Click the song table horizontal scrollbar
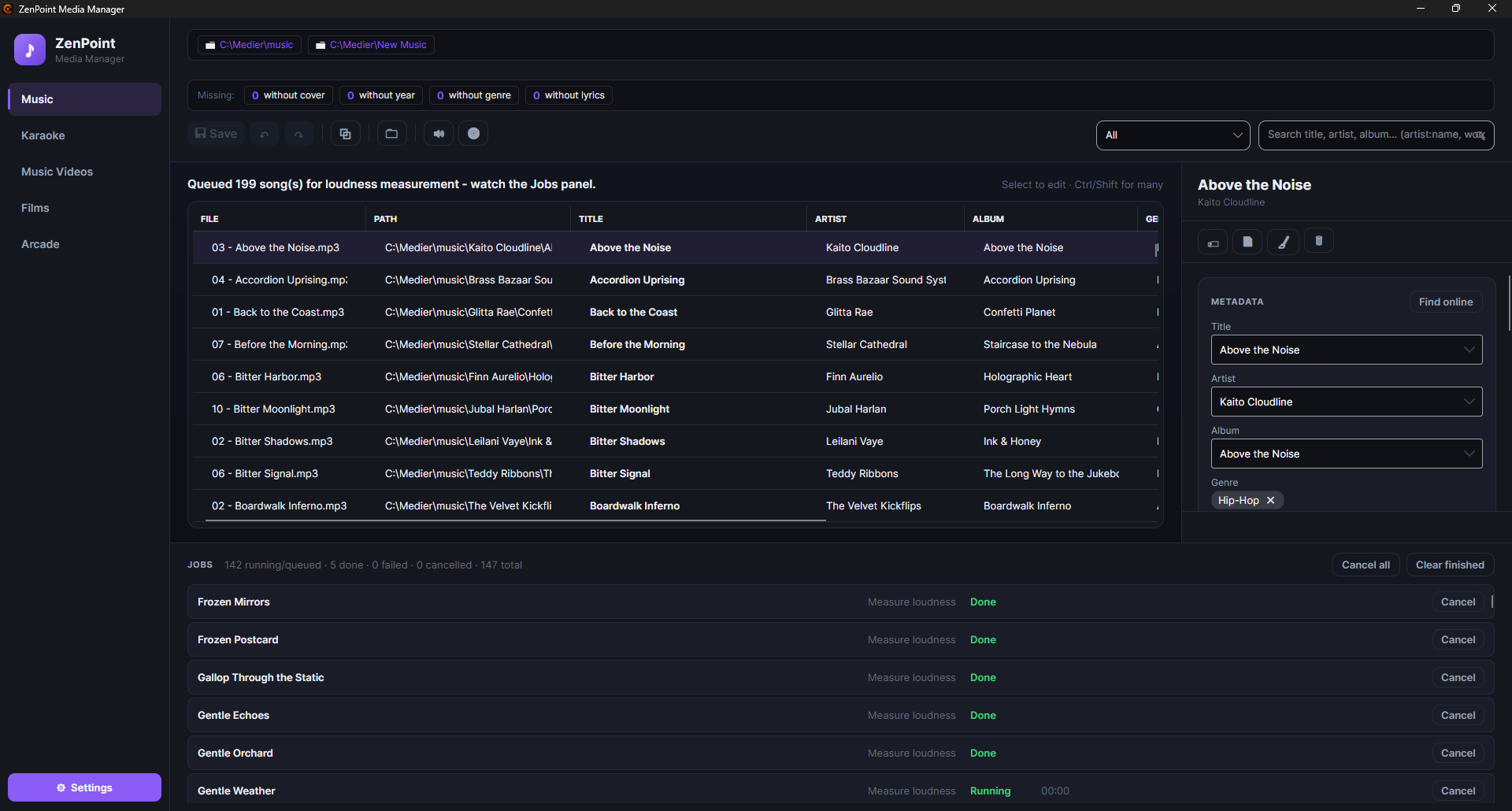This screenshot has height=811, width=1512. click(x=516, y=520)
